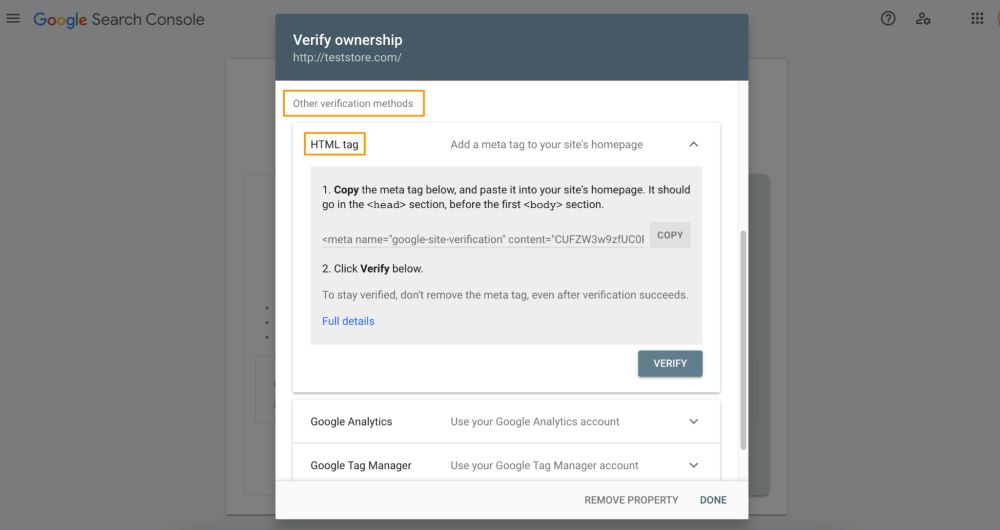Select the meta tag text field
The width and height of the screenshot is (1000, 530).
tap(483, 239)
